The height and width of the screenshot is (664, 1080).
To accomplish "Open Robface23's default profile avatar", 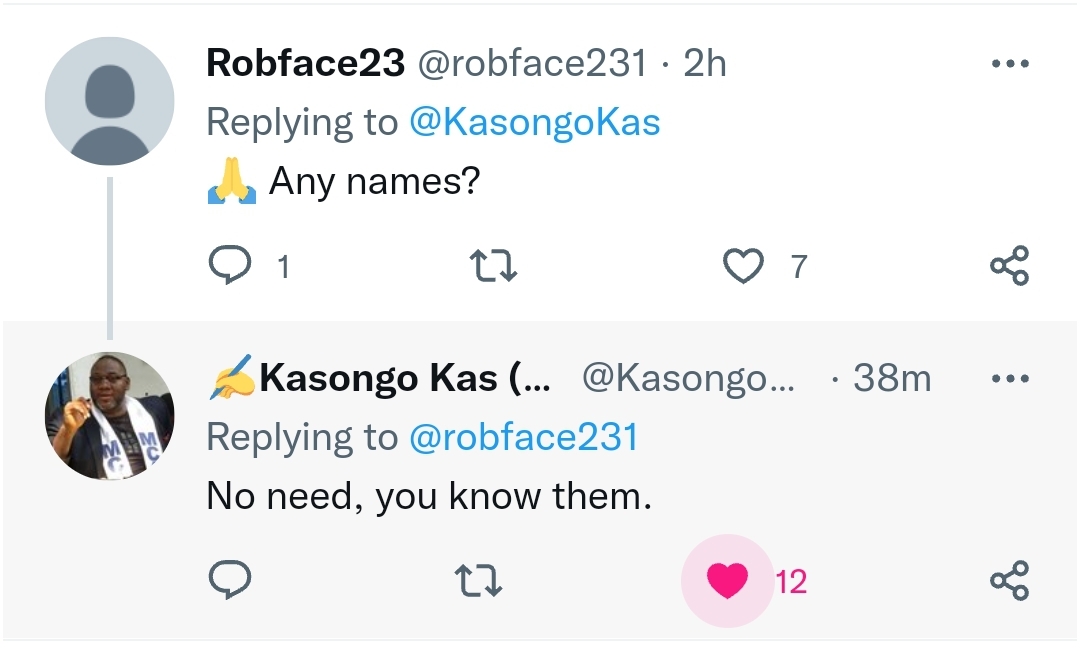I will click(x=110, y=101).
